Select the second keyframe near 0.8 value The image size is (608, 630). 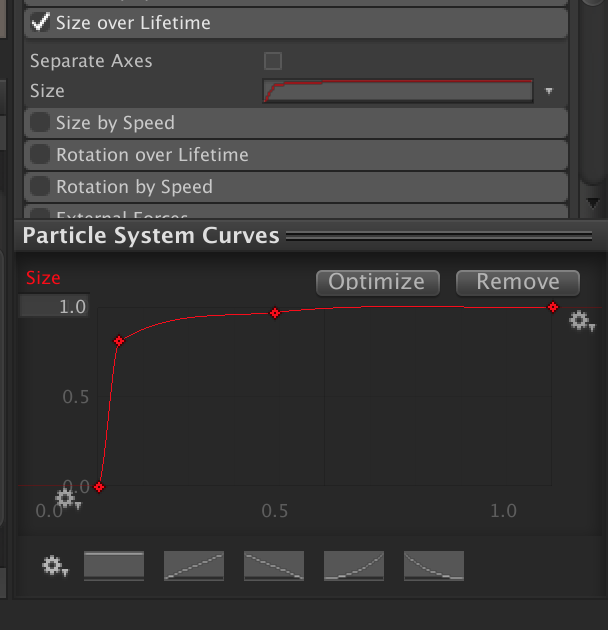point(119,341)
